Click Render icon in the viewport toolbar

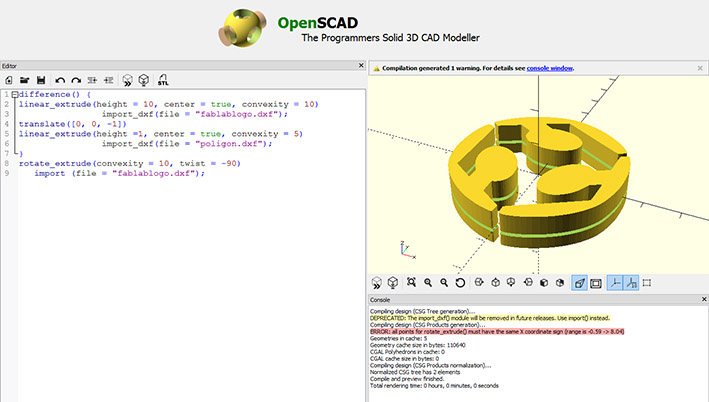(x=393, y=283)
